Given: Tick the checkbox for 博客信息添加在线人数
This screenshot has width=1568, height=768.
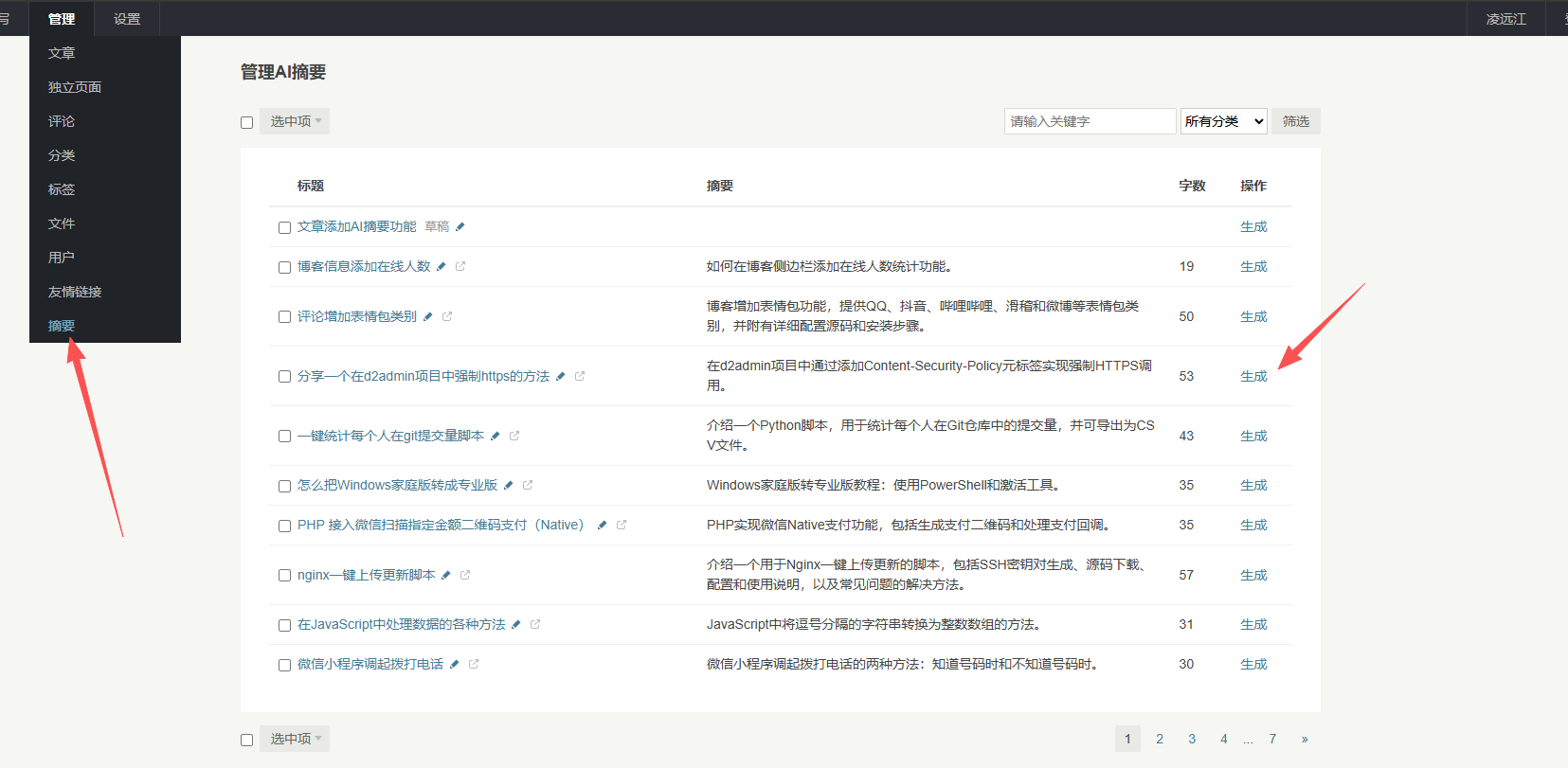Looking at the screenshot, I should (284, 267).
